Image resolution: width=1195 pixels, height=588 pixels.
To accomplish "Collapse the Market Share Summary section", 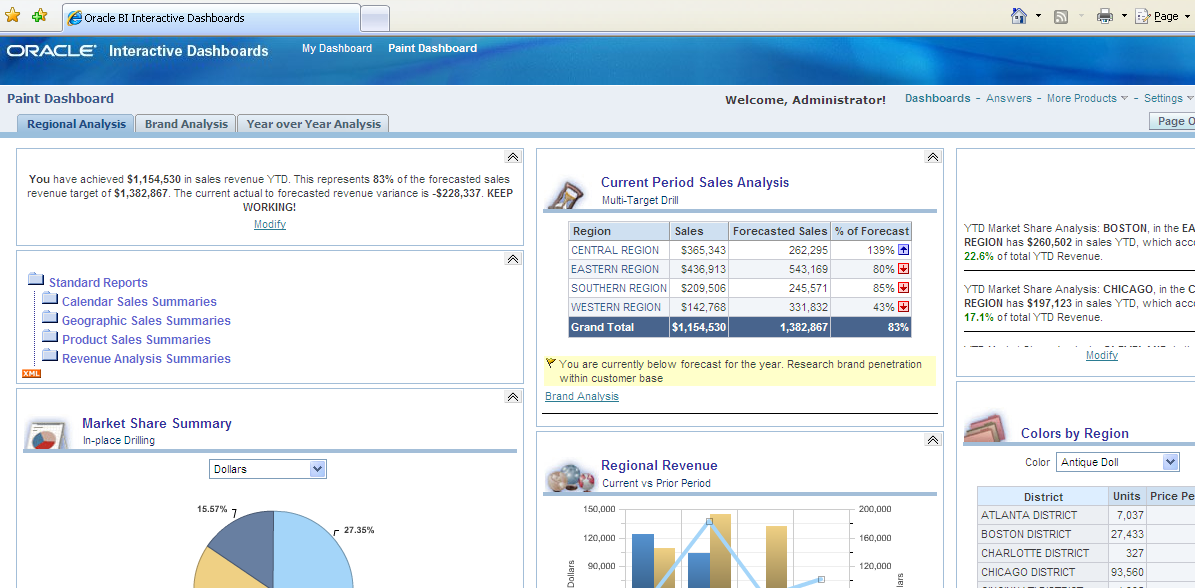I will 512,398.
